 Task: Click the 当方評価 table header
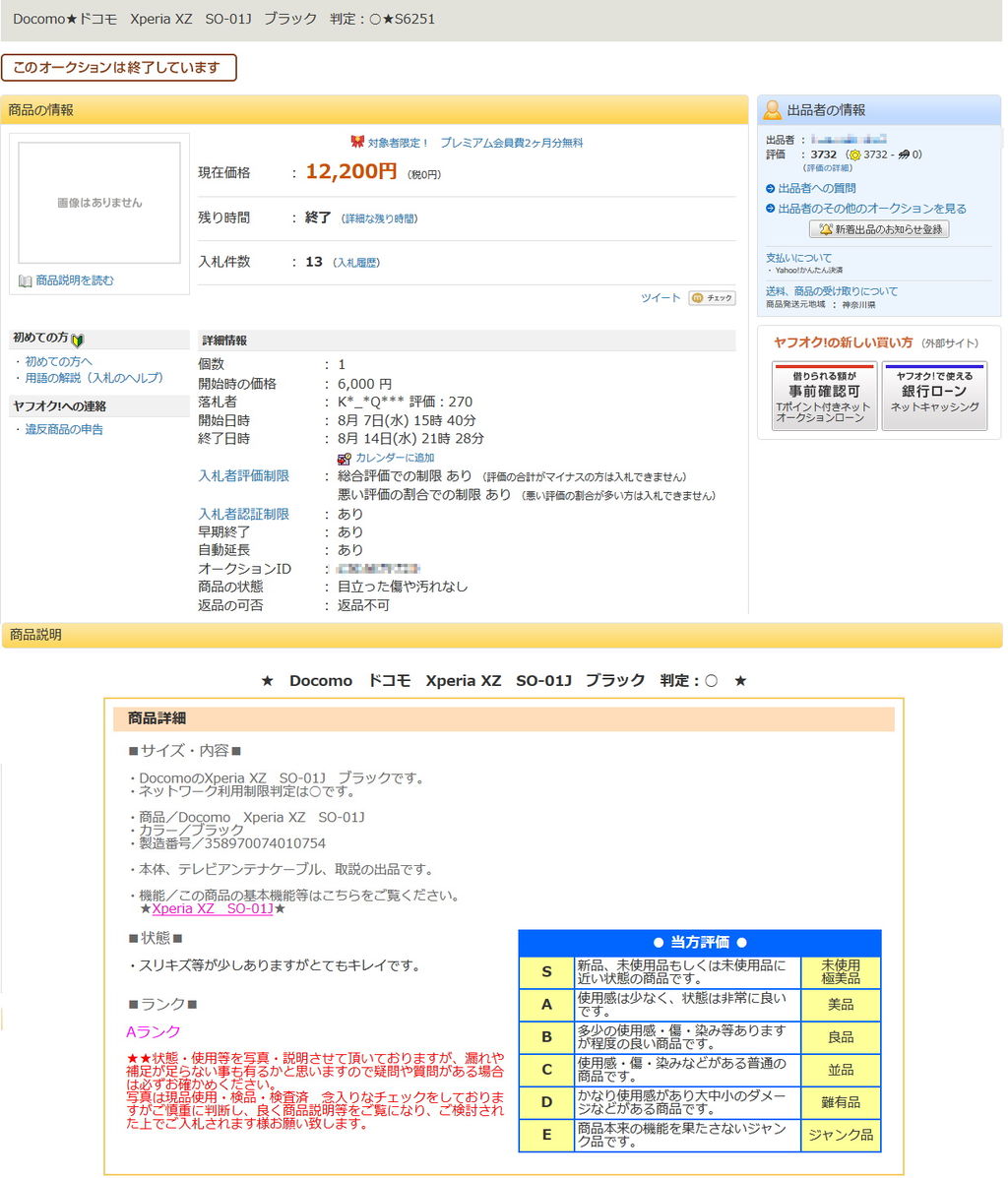(x=700, y=943)
